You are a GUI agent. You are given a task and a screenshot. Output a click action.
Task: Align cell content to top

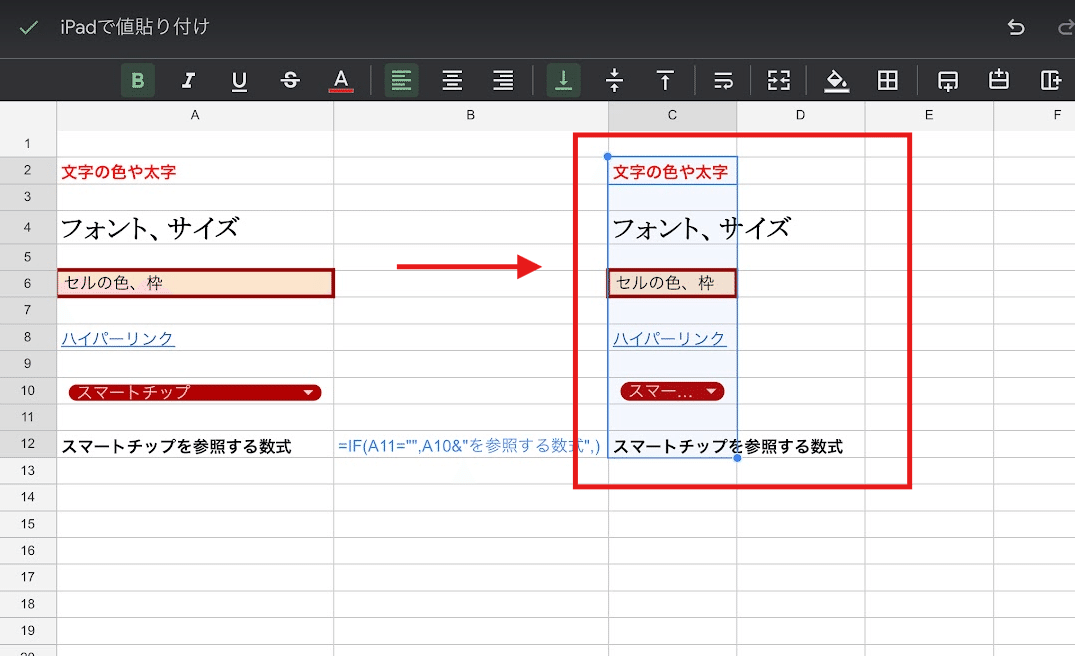[x=665, y=80]
